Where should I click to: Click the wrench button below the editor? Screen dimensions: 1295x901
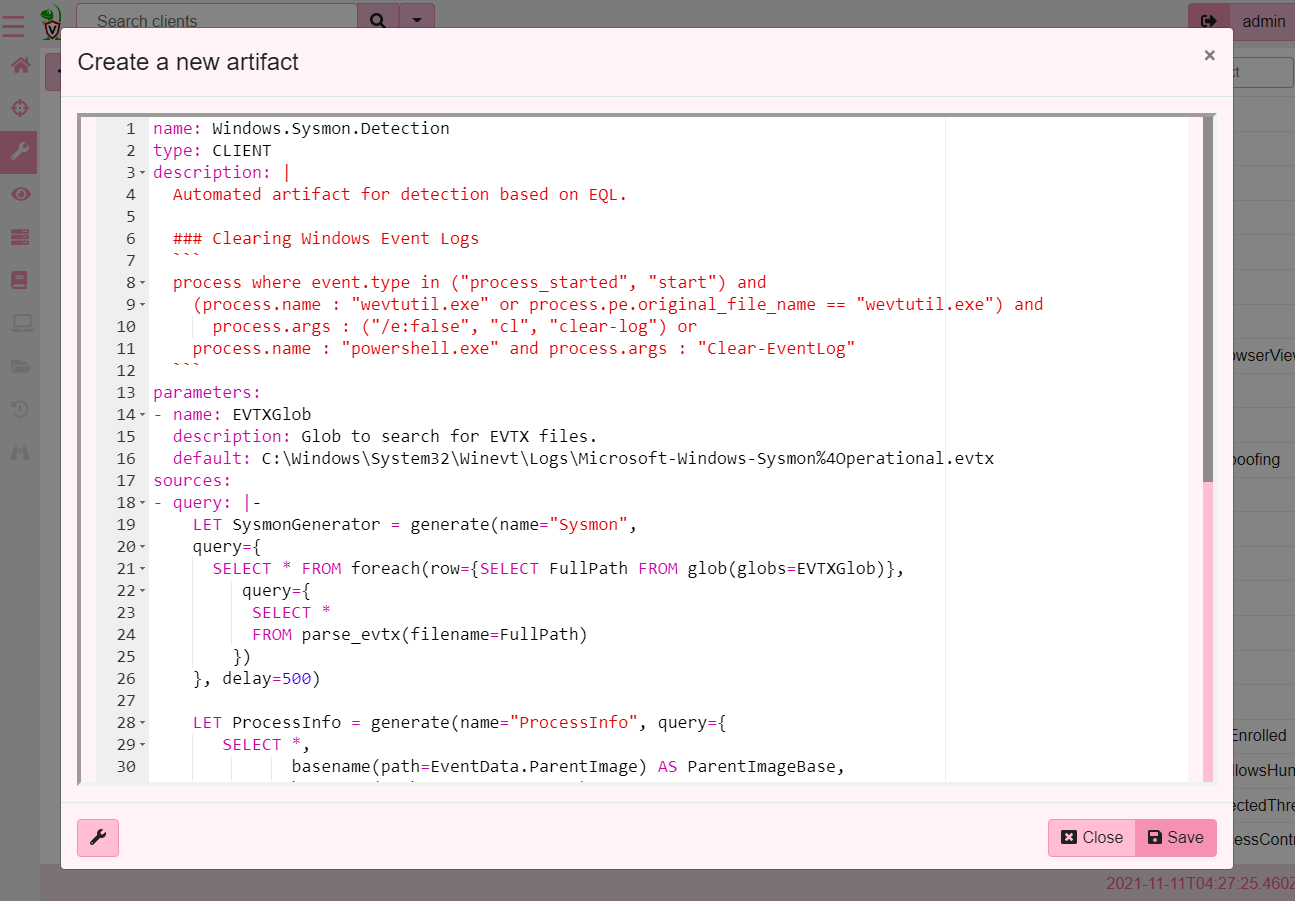(97, 838)
